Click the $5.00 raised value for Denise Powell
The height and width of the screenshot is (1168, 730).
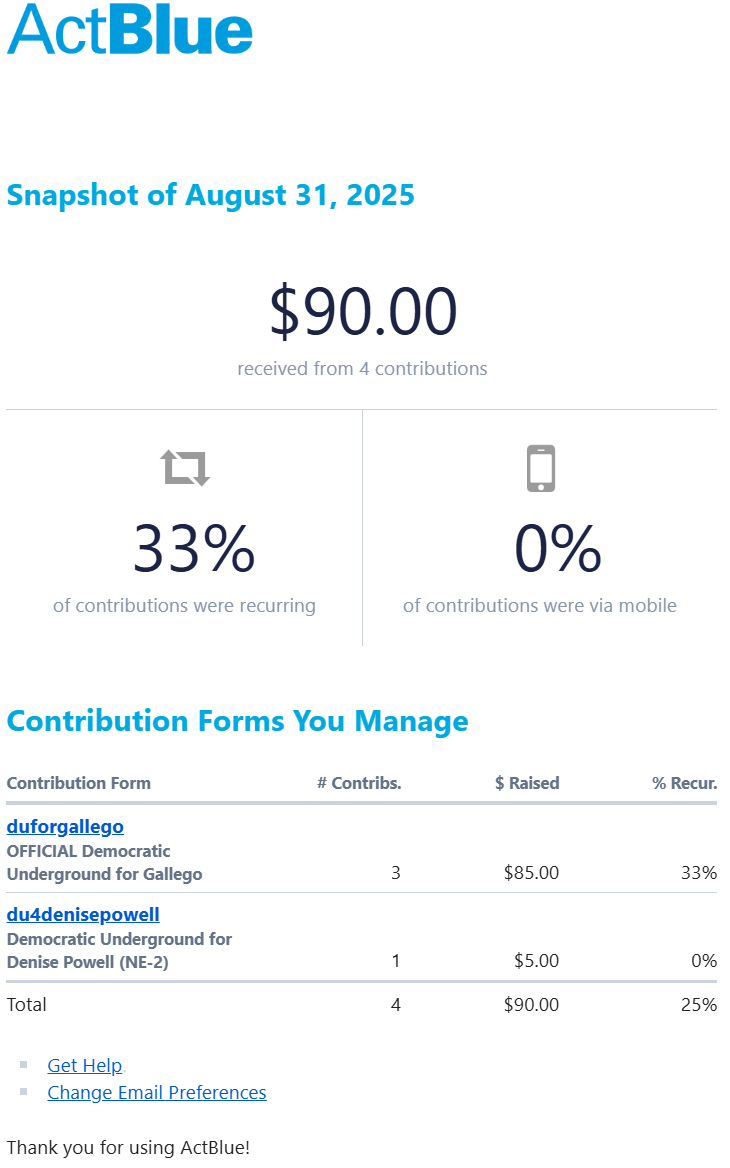pos(536,961)
